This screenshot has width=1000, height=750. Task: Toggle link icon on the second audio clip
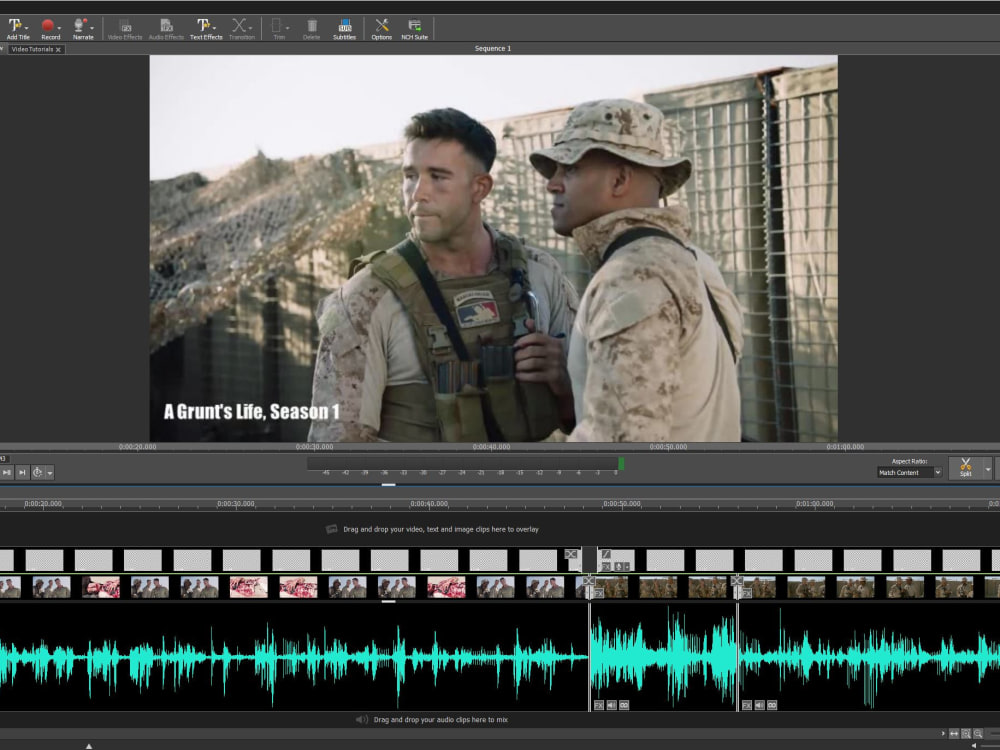click(624, 705)
